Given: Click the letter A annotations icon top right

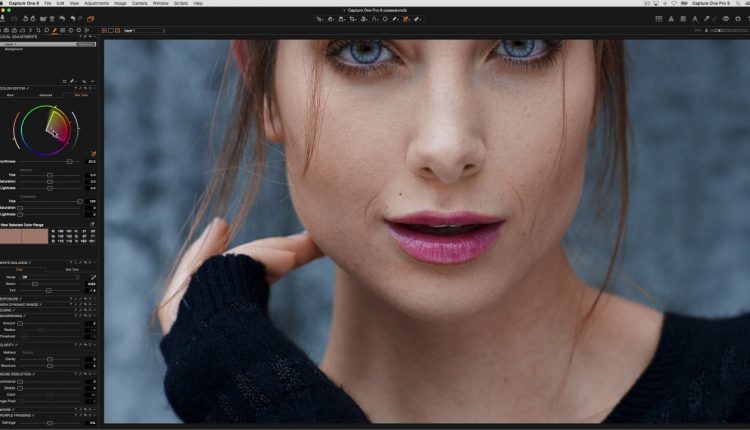Looking at the screenshot, I should (695, 19).
